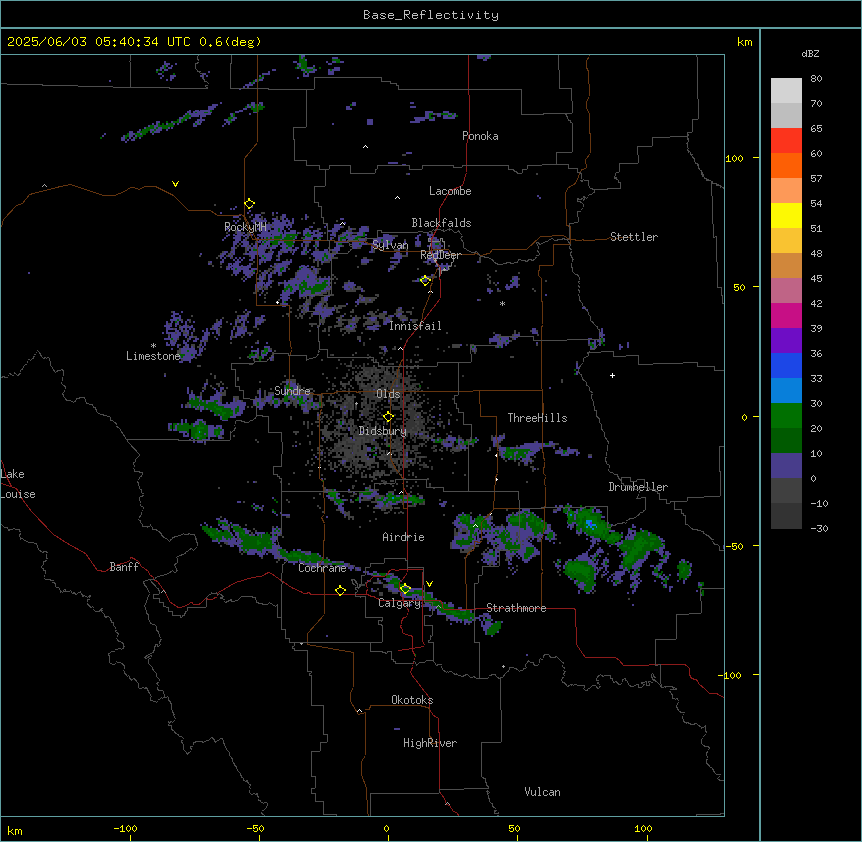The image size is (862, 842).
Task: Click the Airdrie label
Action: (x=404, y=537)
